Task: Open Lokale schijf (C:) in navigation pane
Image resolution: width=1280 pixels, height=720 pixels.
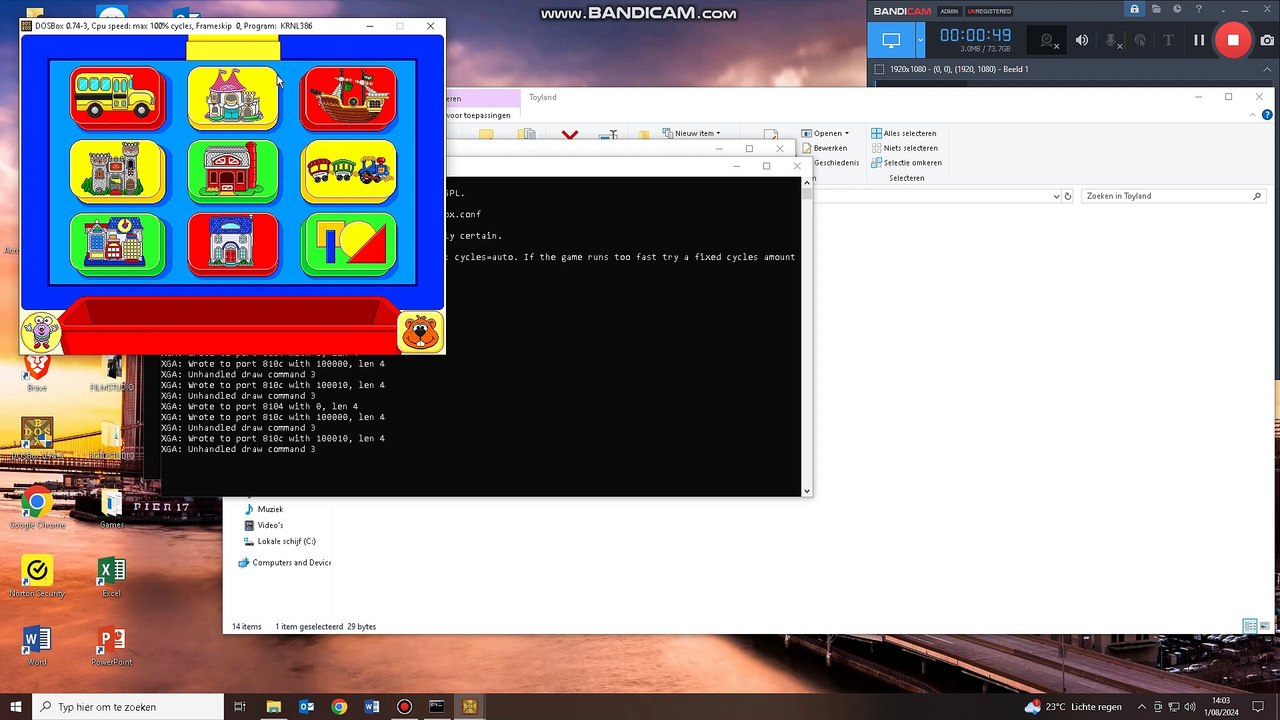Action: [x=280, y=541]
